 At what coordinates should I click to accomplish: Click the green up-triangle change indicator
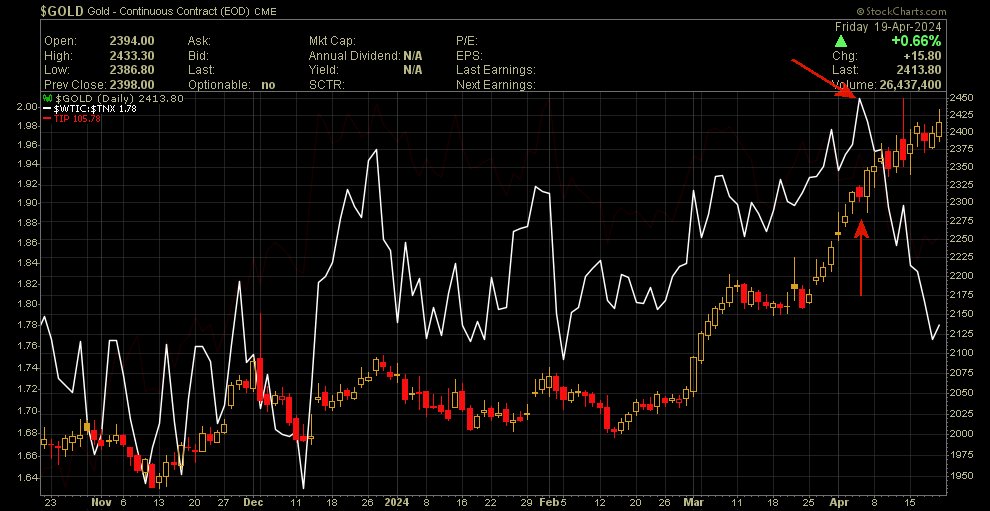click(840, 41)
